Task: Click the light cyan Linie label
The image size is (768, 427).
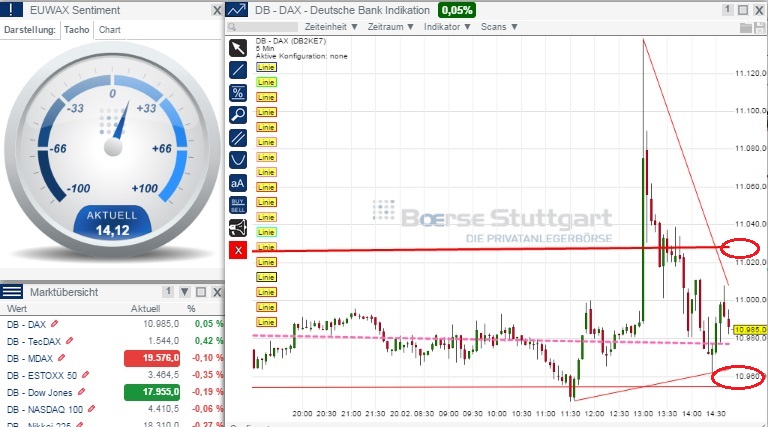Action: click(266, 232)
